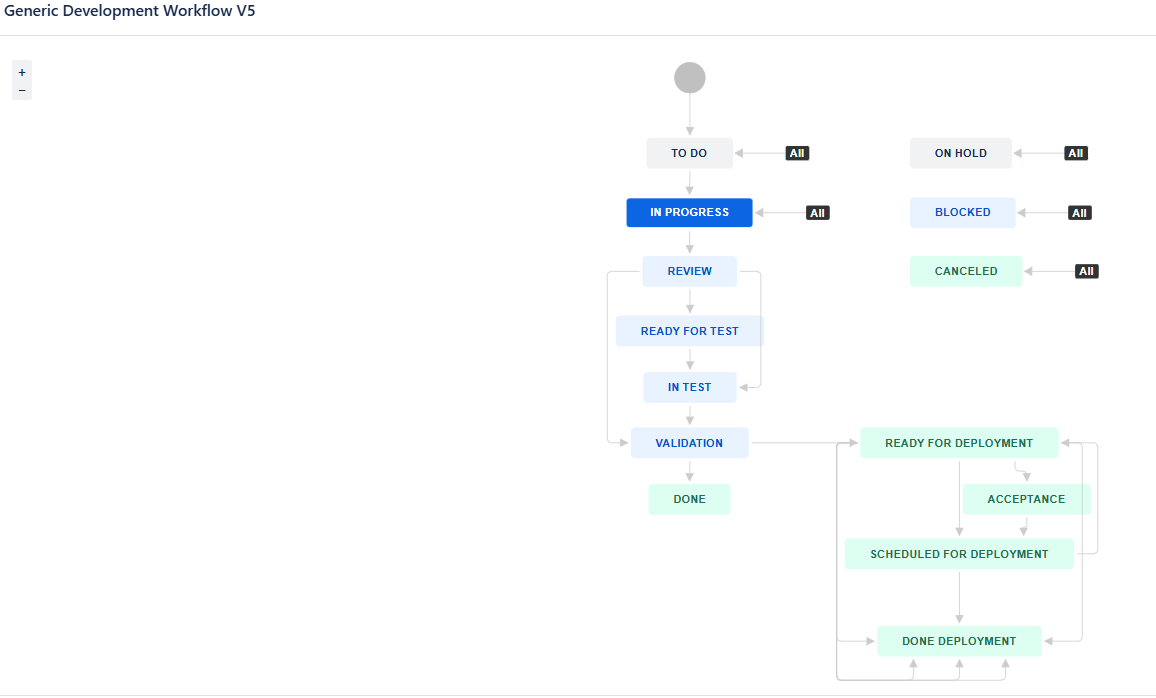Click the All badge beside IN PROGRESS
The image size is (1156, 698).
[x=818, y=213]
